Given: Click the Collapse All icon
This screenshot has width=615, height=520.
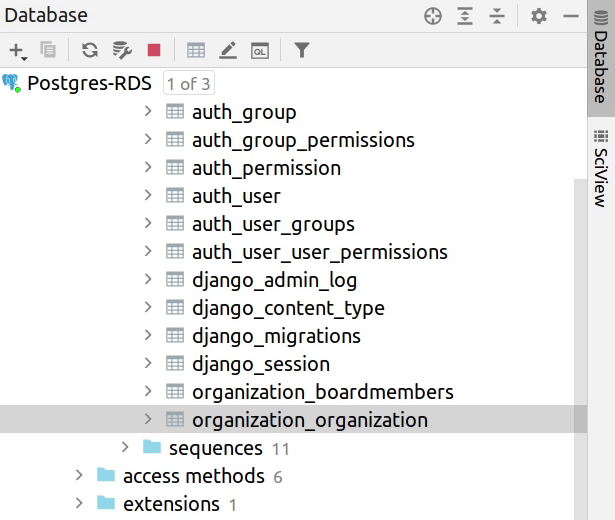Looking at the screenshot, I should tap(497, 16).
